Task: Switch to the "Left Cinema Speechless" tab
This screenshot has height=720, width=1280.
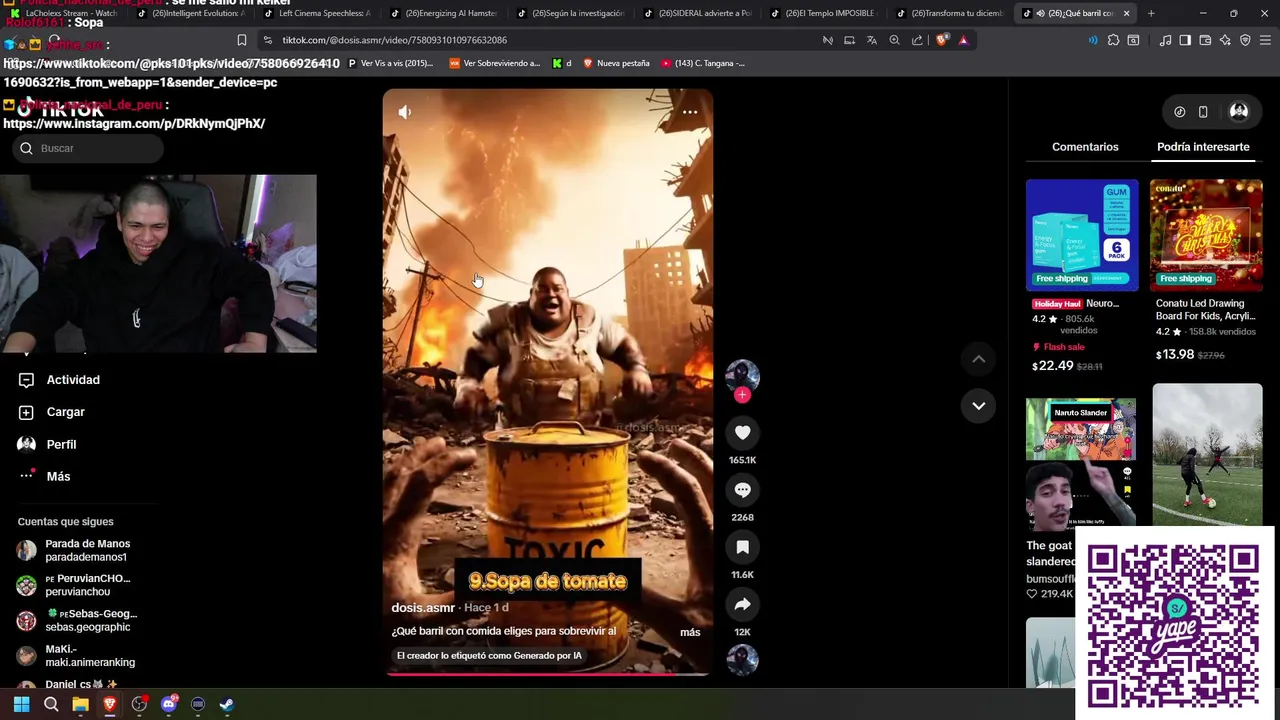Action: 316,13
